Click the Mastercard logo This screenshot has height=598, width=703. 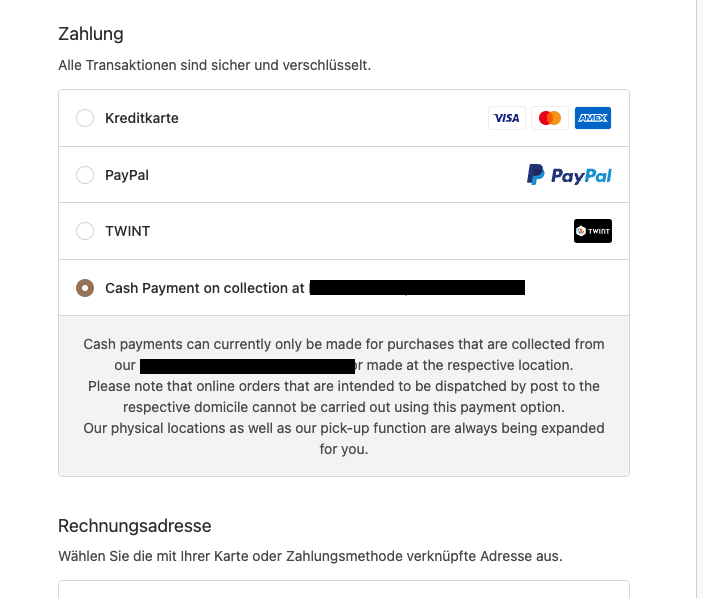point(550,118)
